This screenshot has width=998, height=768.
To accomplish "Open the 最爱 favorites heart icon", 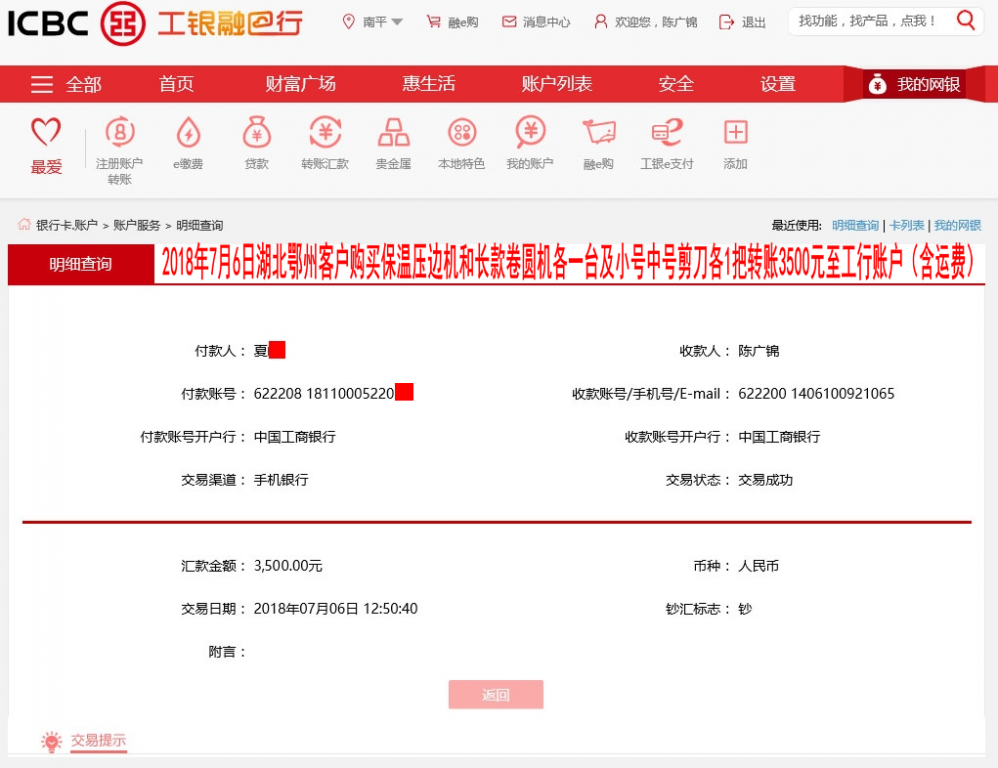I will click(45, 142).
